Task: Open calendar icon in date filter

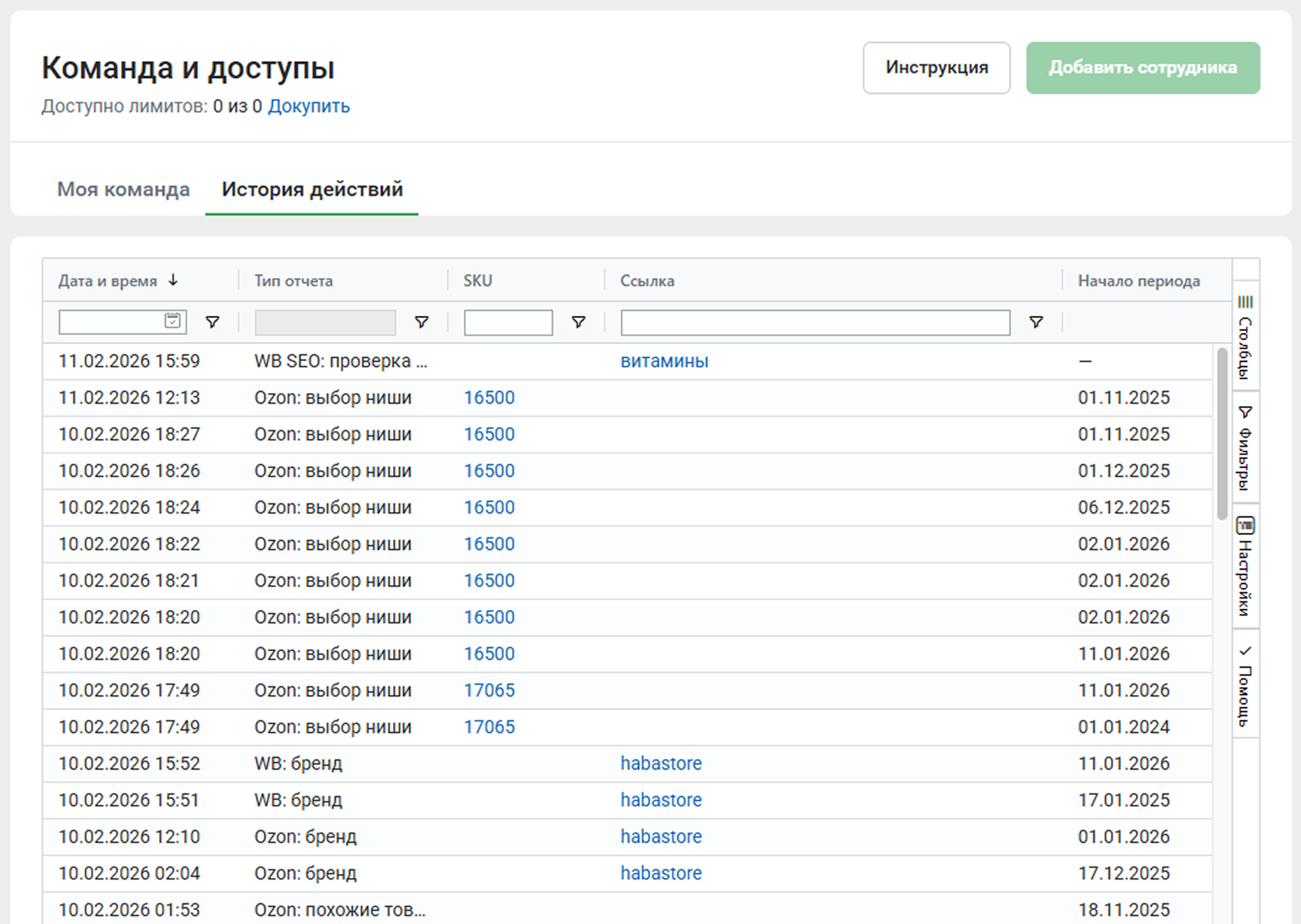Action: pos(173,321)
